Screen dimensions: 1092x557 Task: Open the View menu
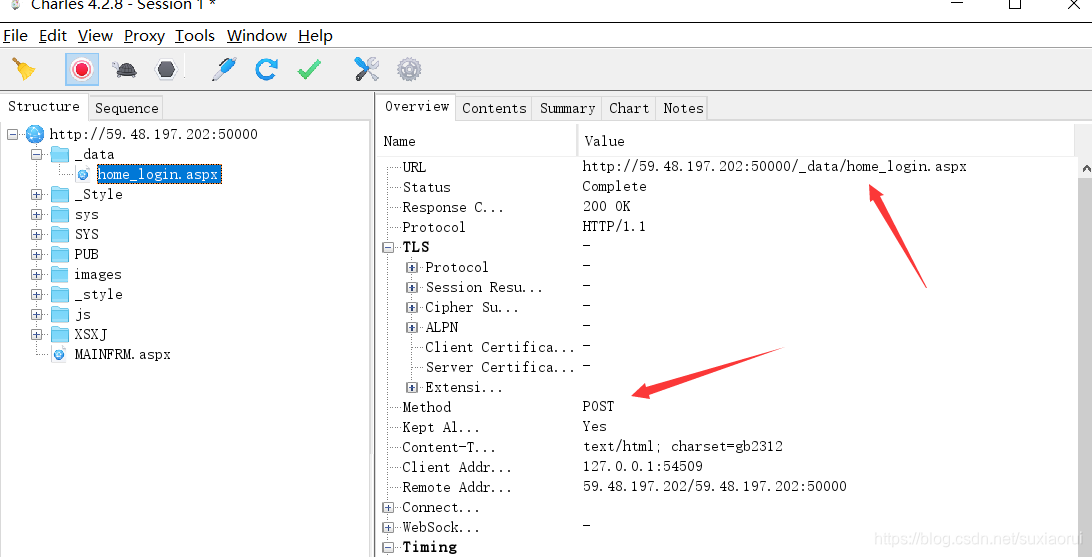[95, 36]
